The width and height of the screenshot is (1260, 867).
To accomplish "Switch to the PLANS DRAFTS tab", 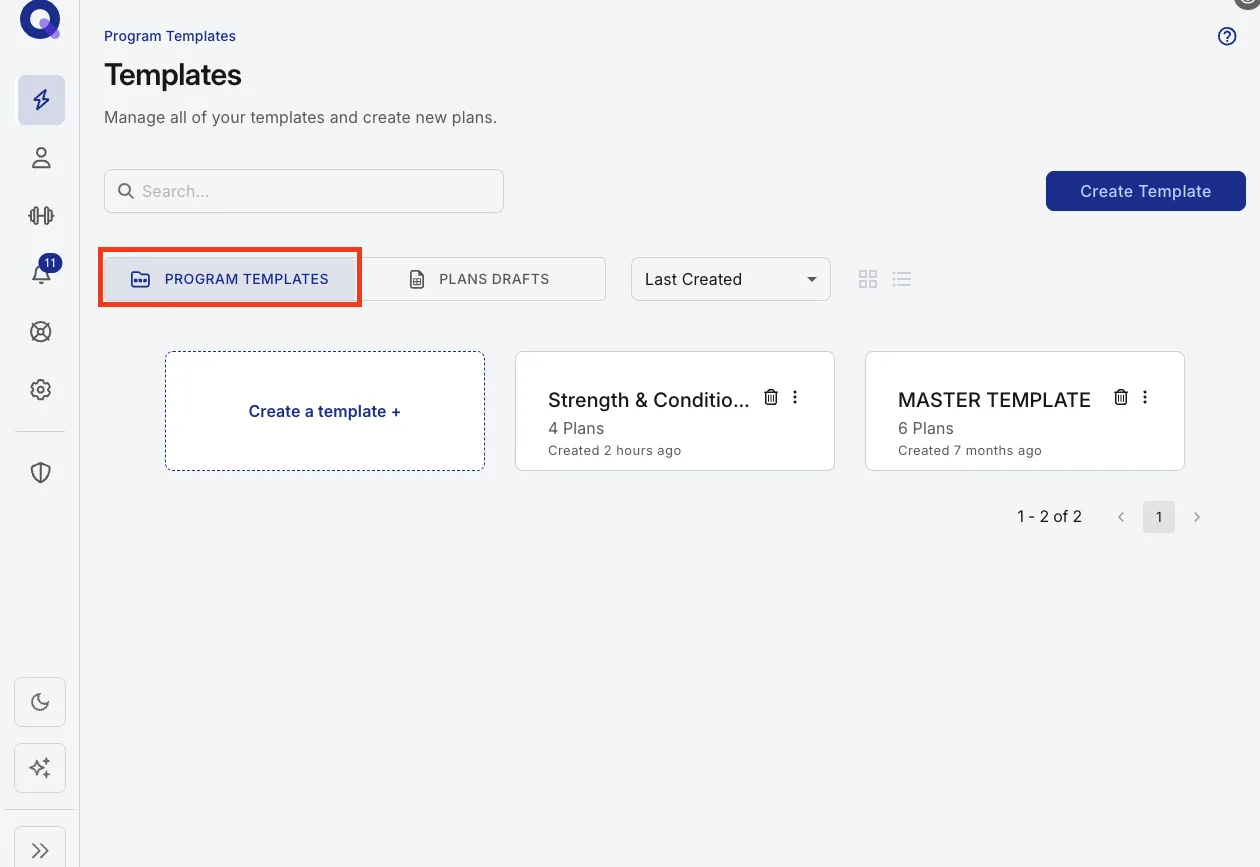I will pyautogui.click(x=481, y=279).
